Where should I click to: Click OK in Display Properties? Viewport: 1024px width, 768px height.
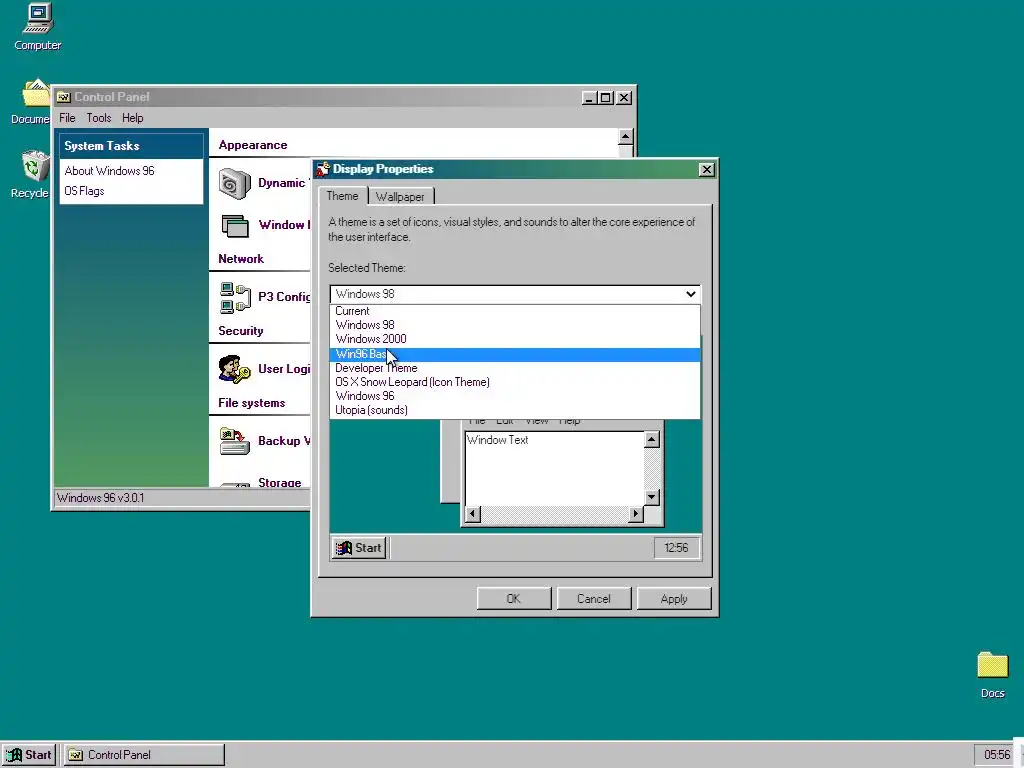pyautogui.click(x=514, y=599)
